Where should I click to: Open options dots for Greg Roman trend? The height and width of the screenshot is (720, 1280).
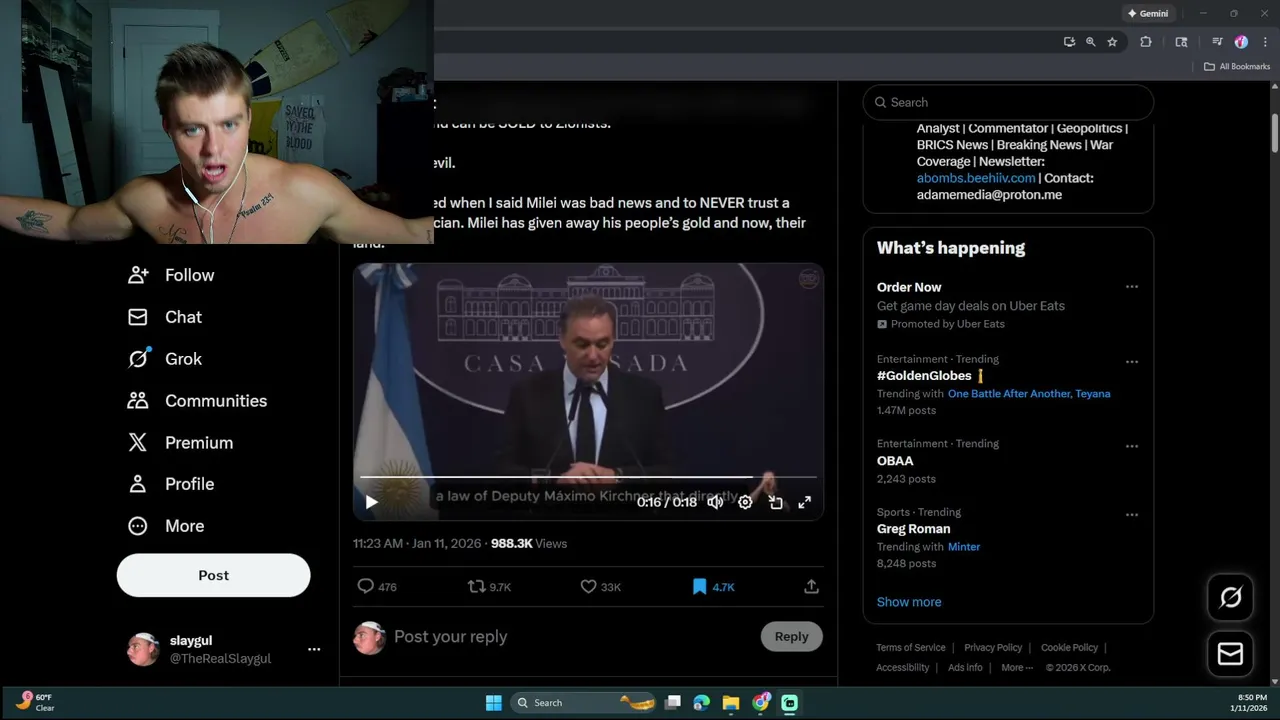tap(1132, 515)
